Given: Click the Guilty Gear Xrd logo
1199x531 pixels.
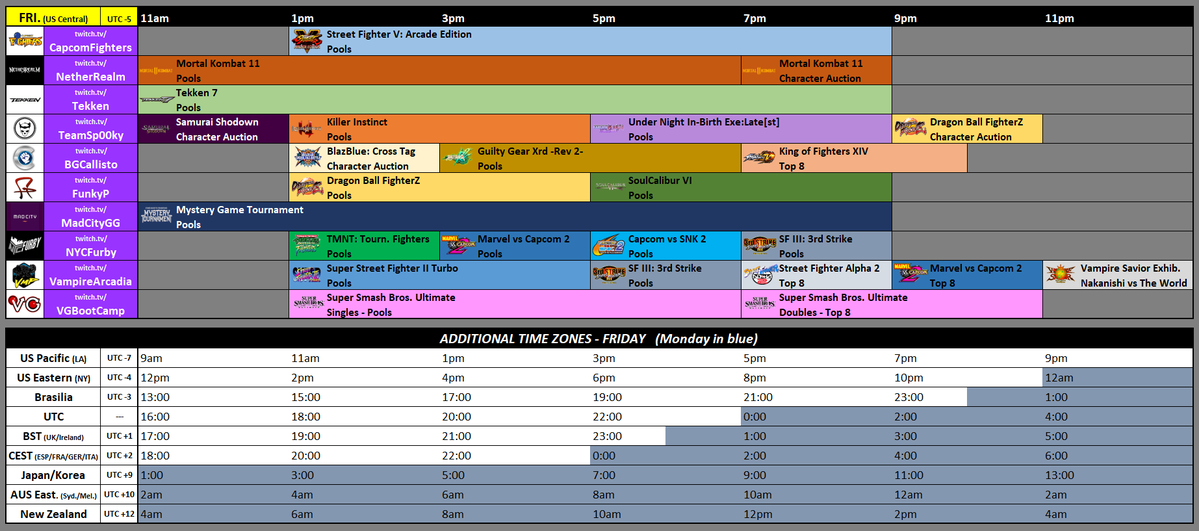Looking at the screenshot, I should (457, 158).
